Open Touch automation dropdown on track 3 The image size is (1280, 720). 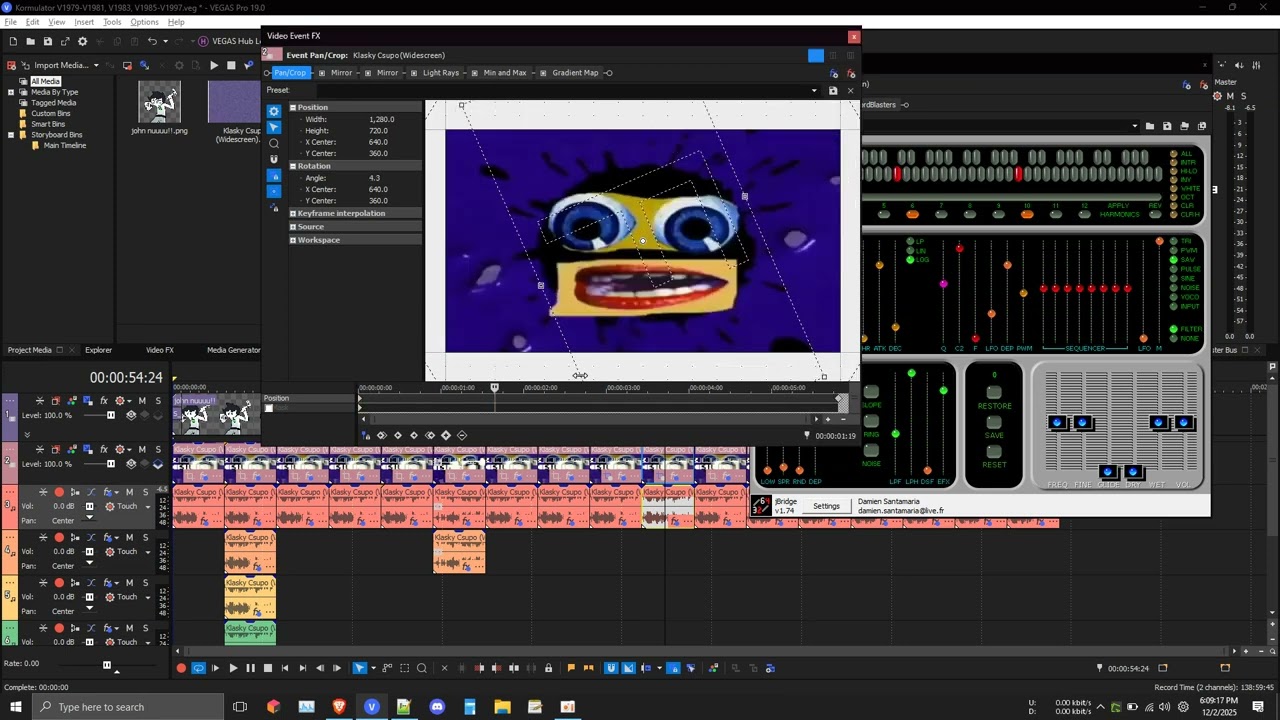pos(148,507)
